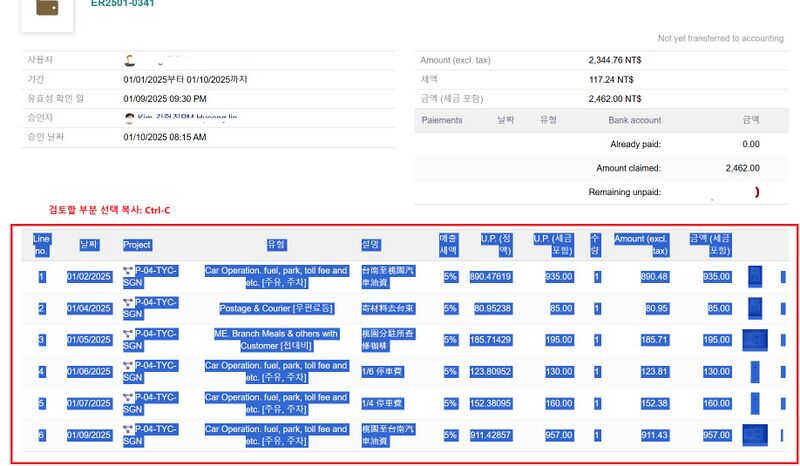Open receipt thumbnail for line 3

click(756, 340)
